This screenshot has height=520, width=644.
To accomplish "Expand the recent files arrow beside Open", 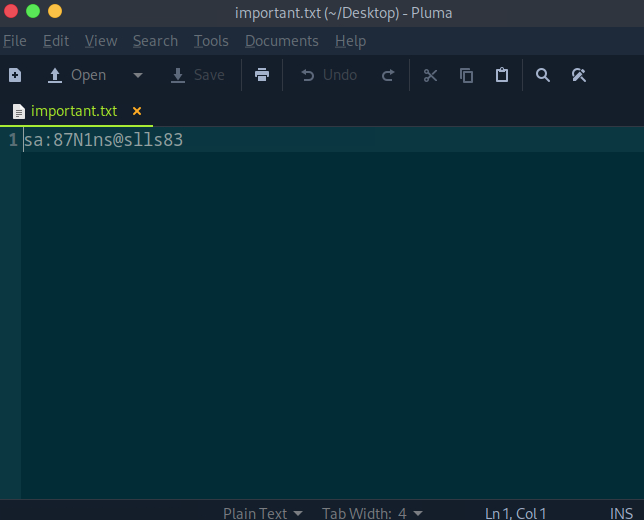I will point(138,75).
